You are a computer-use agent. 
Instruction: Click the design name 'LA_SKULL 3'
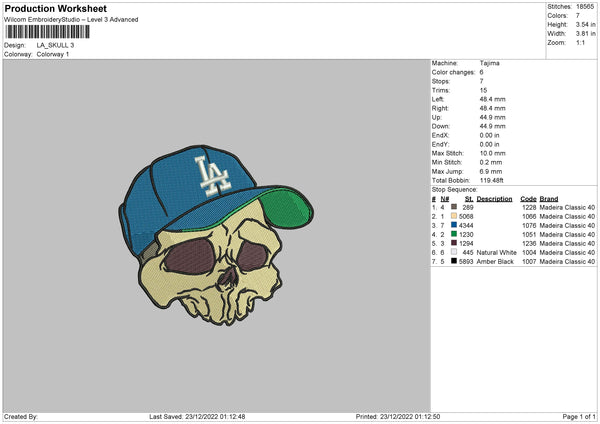pos(55,45)
